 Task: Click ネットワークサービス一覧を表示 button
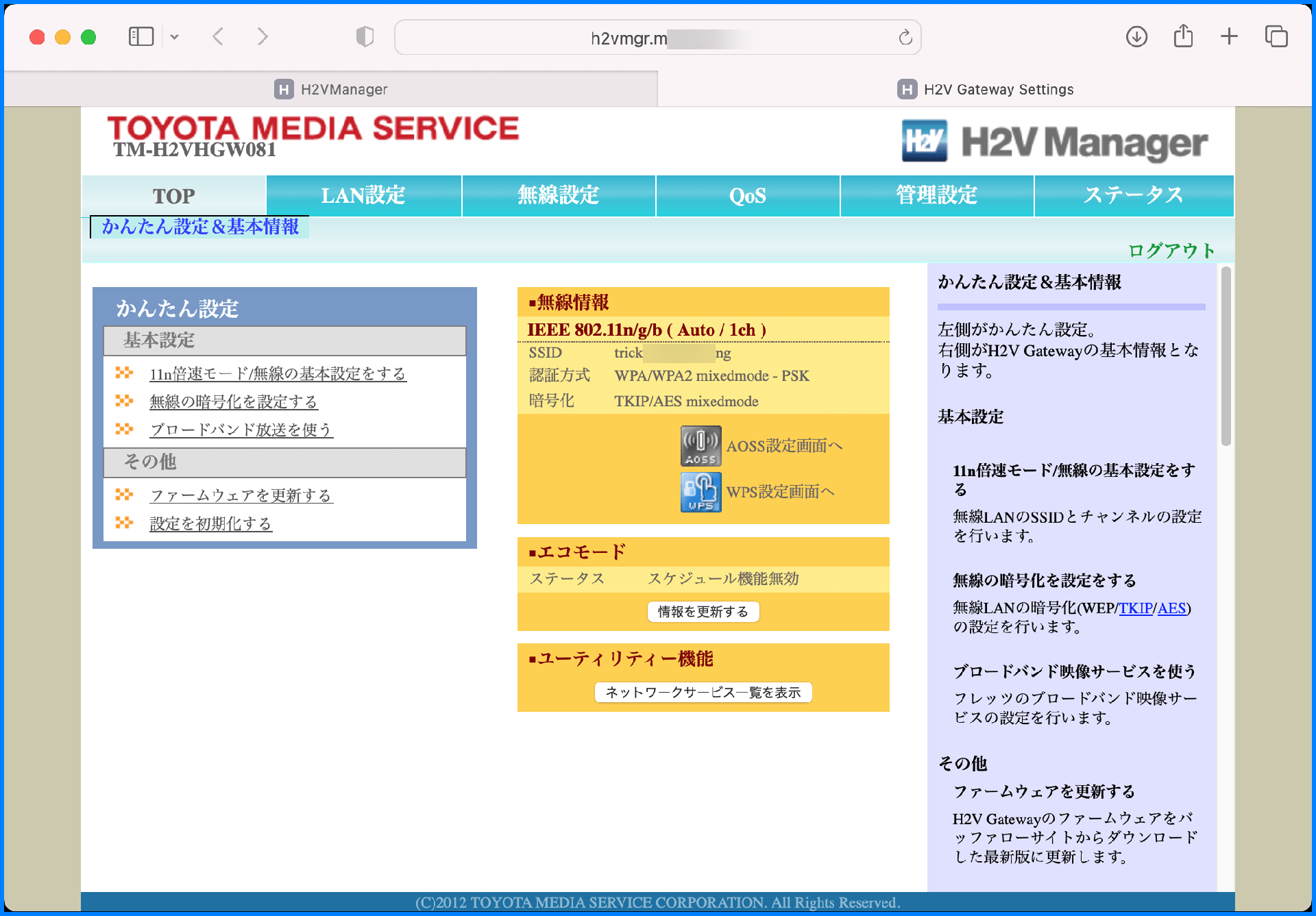coord(703,693)
